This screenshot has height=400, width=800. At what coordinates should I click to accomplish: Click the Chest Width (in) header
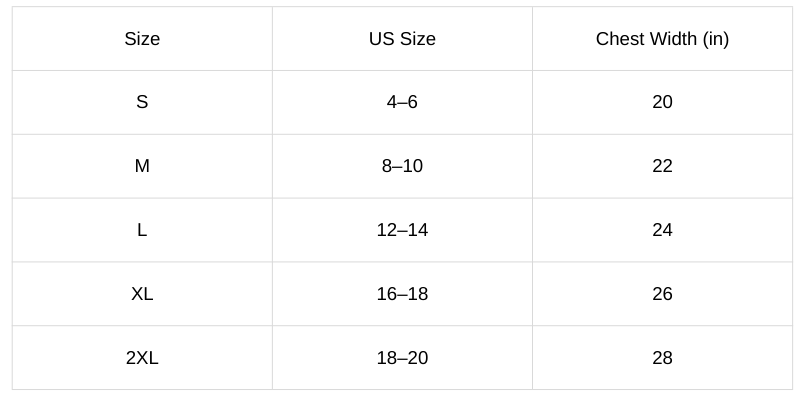coord(662,39)
